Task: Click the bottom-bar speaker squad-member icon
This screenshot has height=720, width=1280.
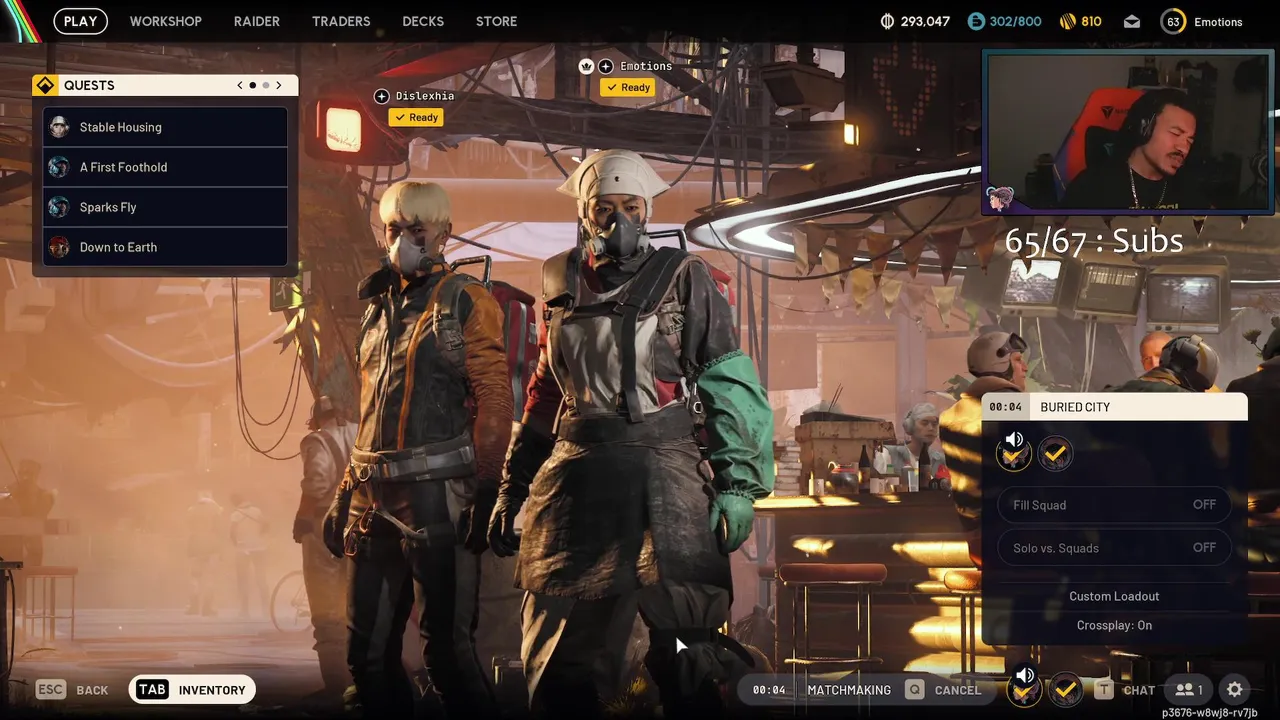Action: click(1025, 687)
